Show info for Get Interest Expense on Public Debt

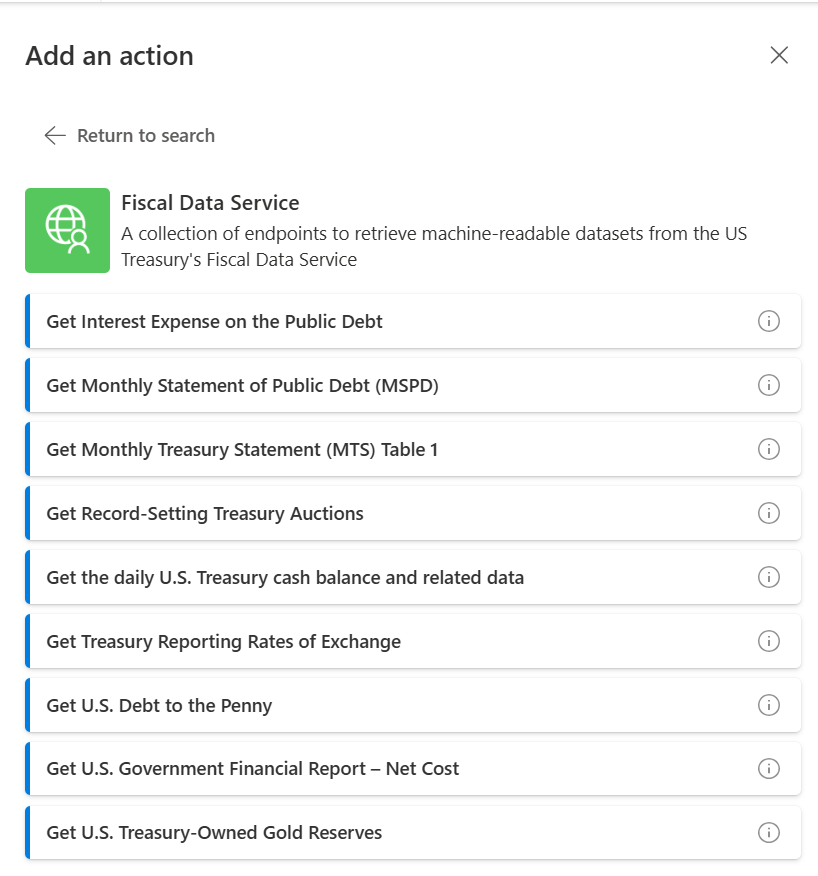coord(769,321)
